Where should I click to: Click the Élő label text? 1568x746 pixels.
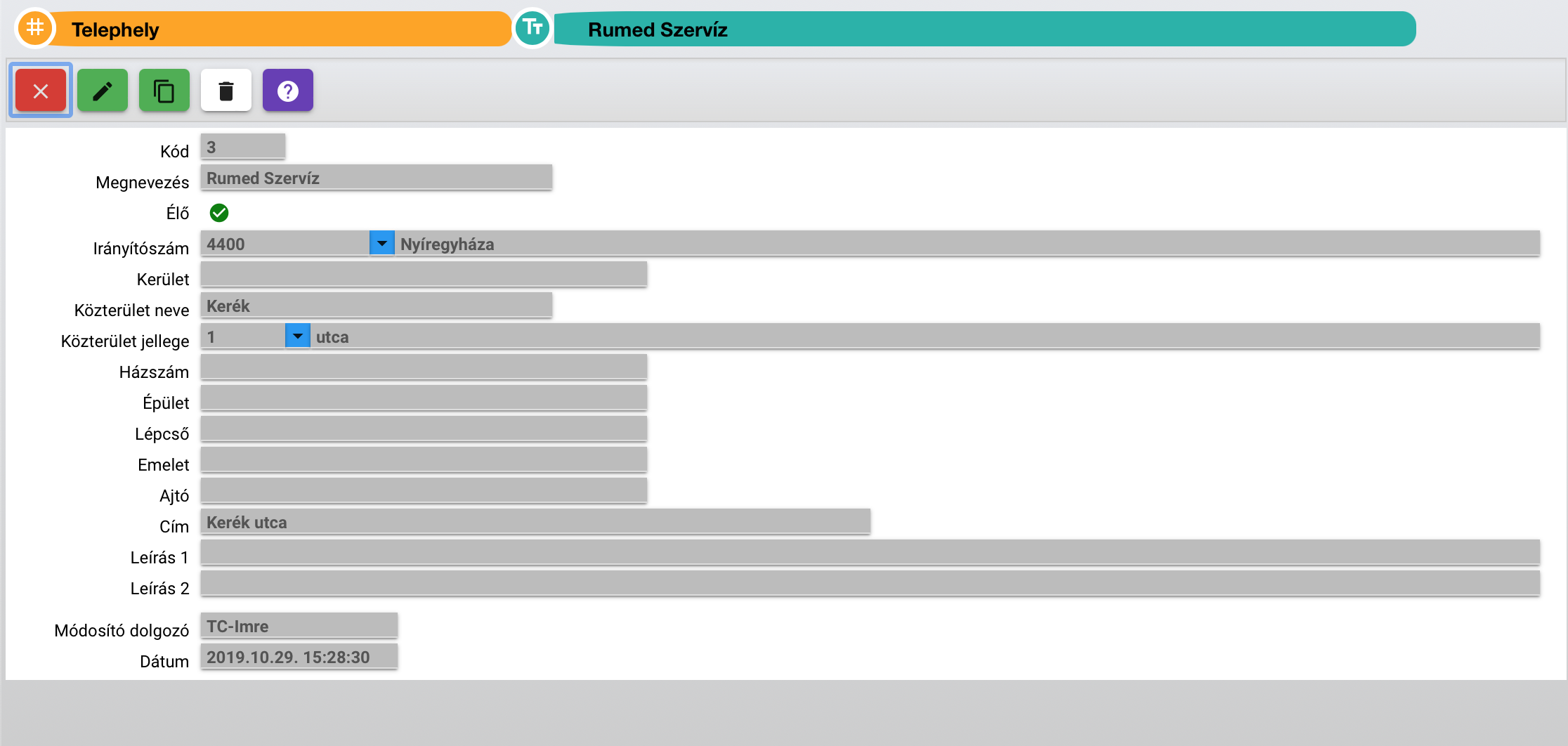[x=178, y=213]
